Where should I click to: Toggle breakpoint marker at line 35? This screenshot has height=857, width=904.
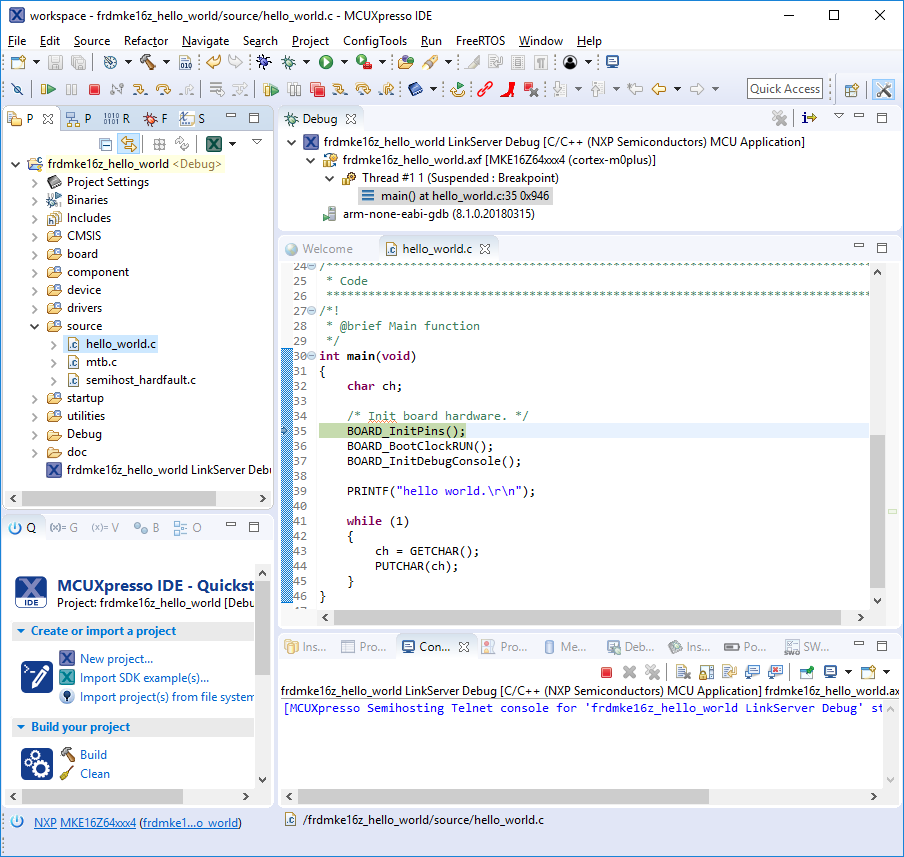[285, 431]
